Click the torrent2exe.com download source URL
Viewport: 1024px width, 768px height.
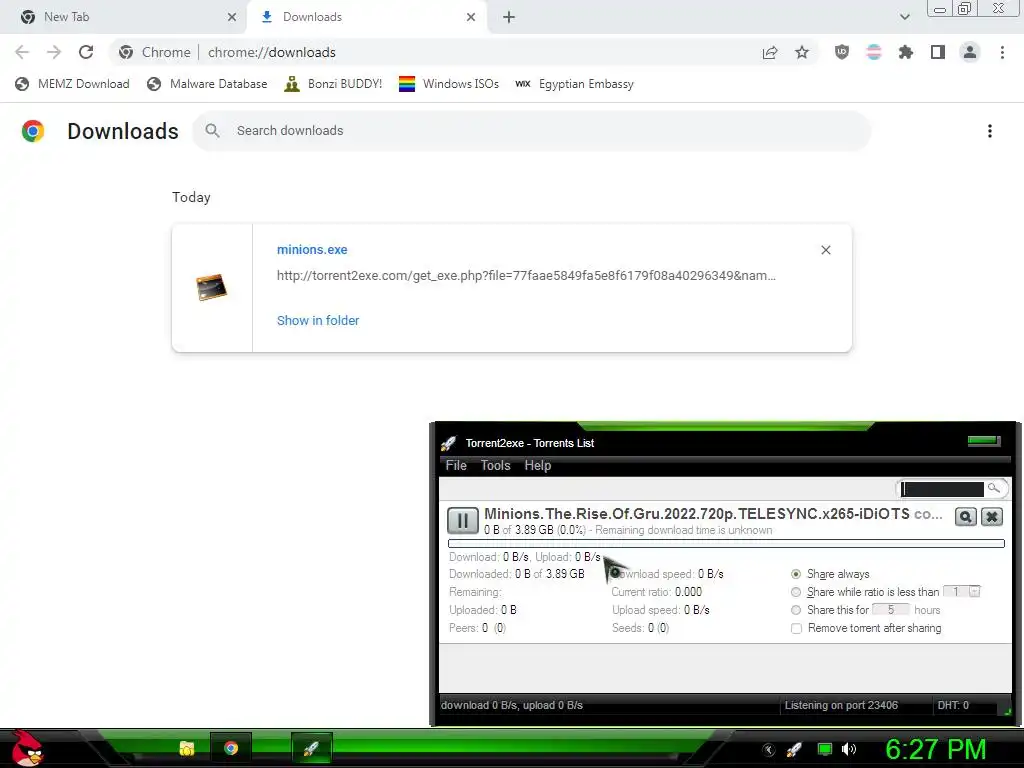526,276
